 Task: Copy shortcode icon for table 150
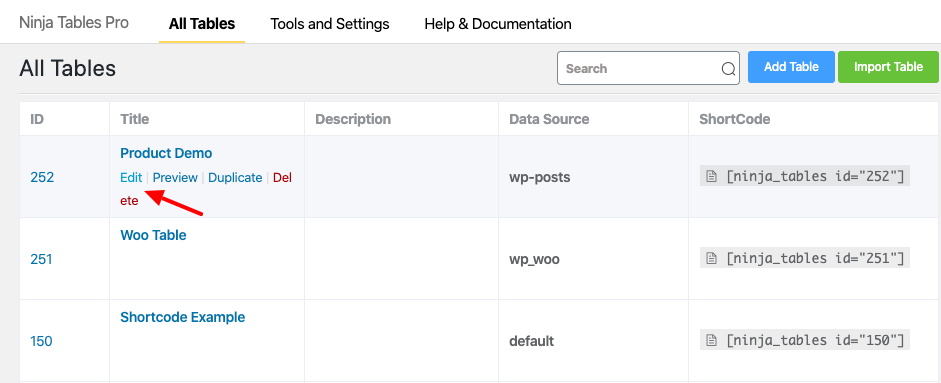[x=711, y=341]
